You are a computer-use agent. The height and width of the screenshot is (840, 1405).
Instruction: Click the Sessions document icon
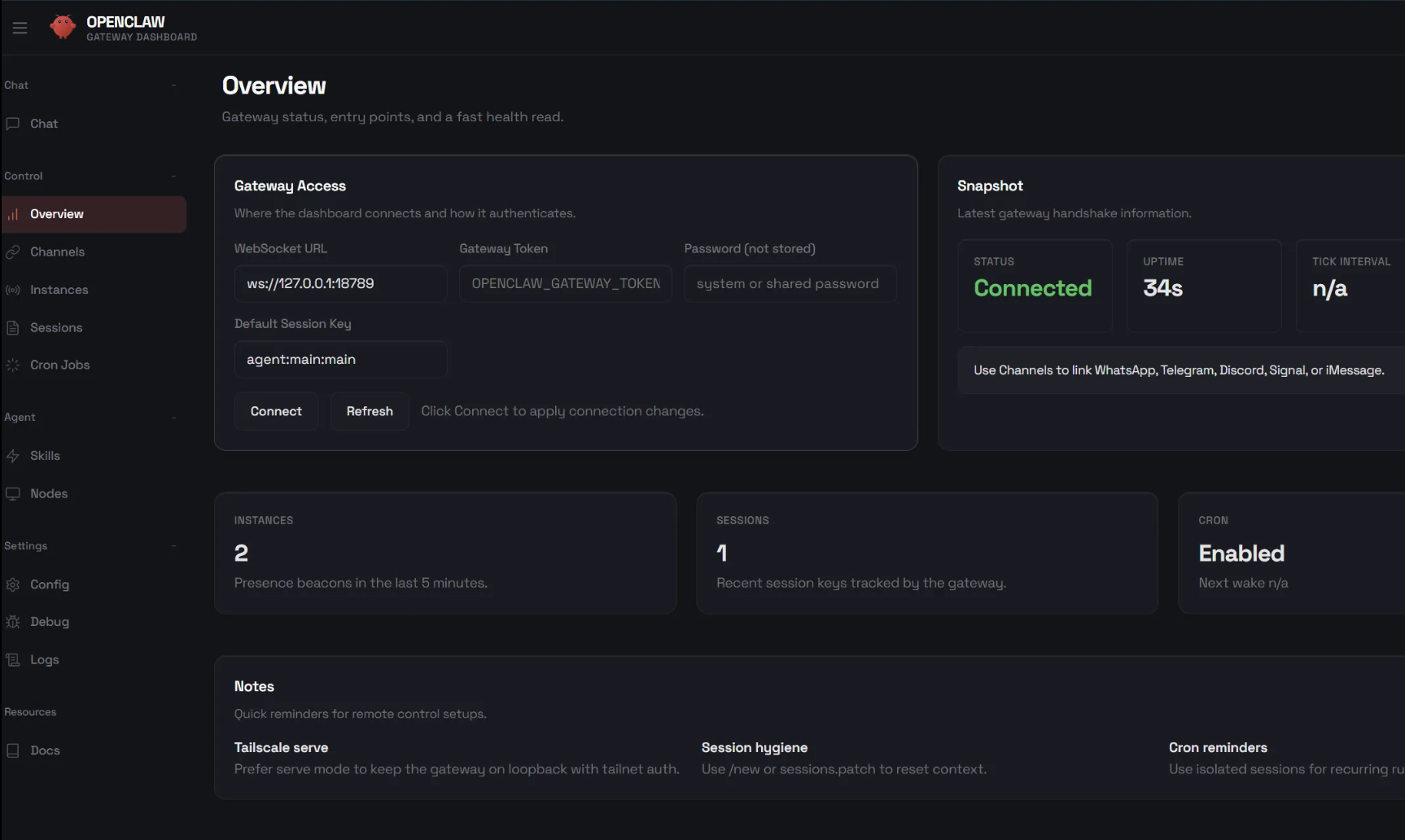coord(13,328)
